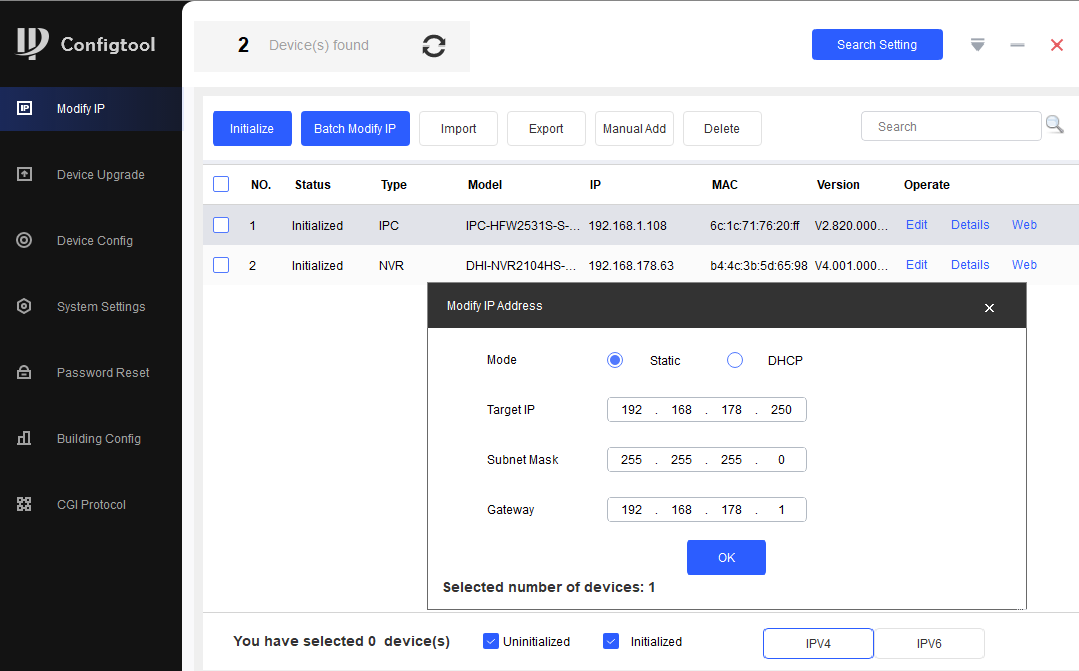Open the Web link for the NVR device

(1024, 265)
